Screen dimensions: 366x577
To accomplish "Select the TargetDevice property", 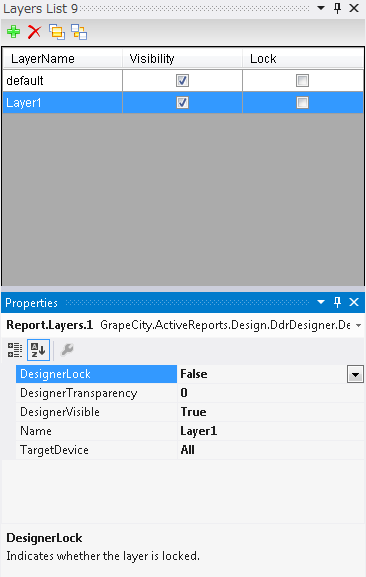I will click(x=54, y=450).
